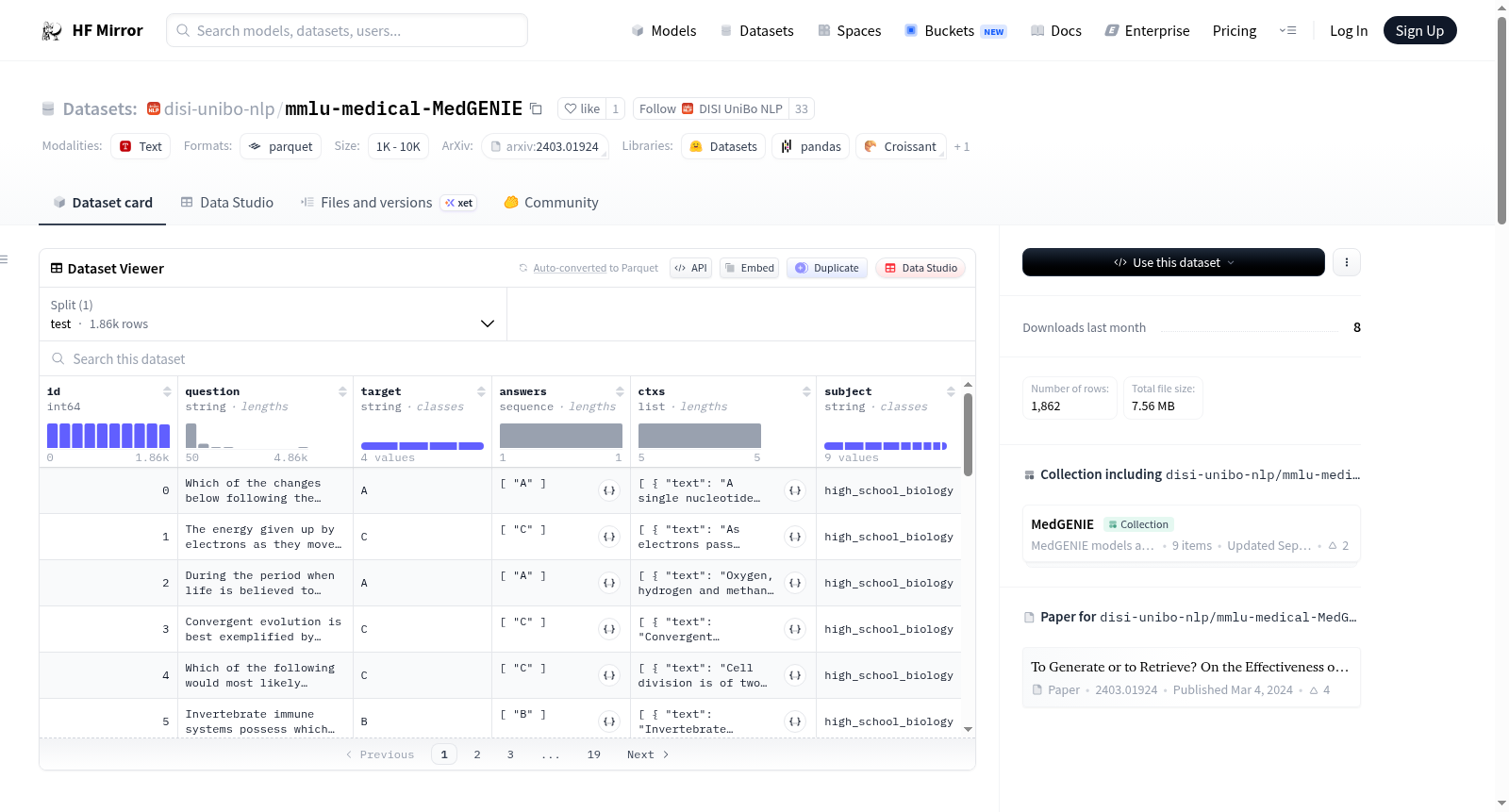
Task: Click the DISI UniBo NLP avatar icon before the dataset name
Action: click(x=154, y=108)
